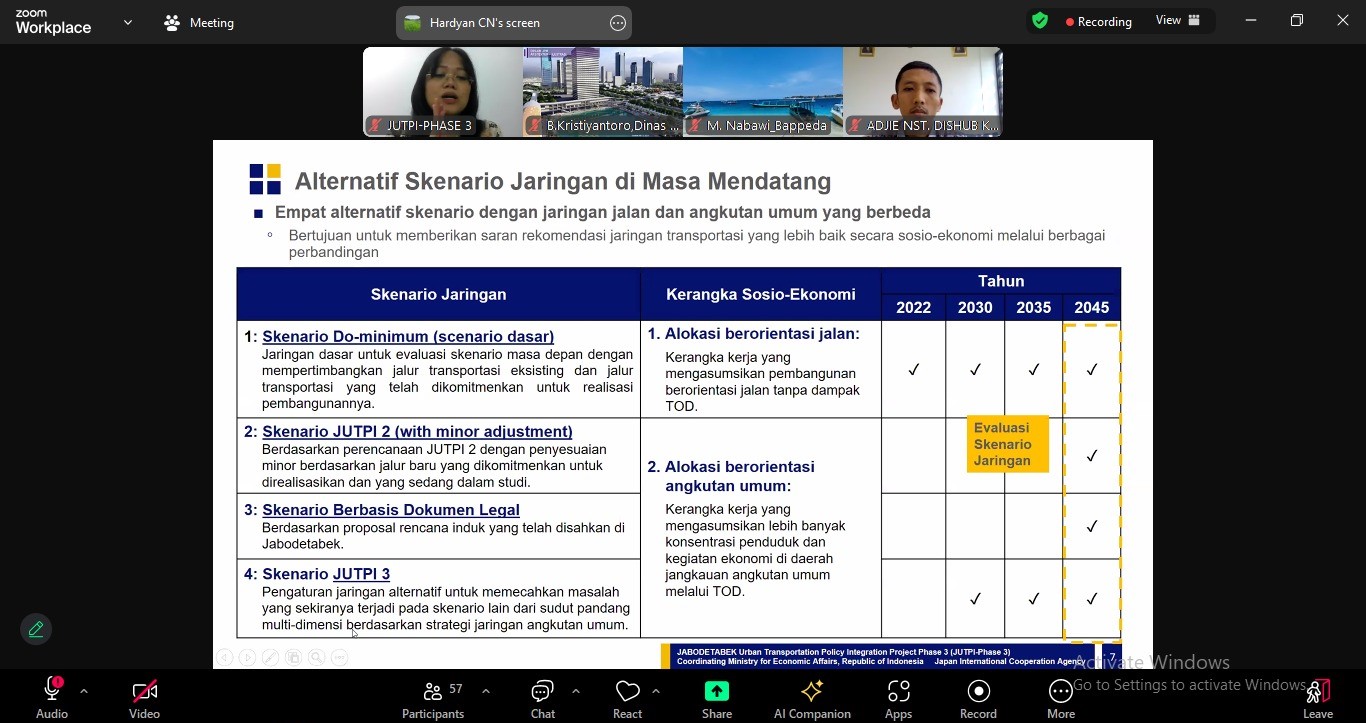Image resolution: width=1366 pixels, height=723 pixels.
Task: Click the green encryption shield icon
Action: point(1040,21)
